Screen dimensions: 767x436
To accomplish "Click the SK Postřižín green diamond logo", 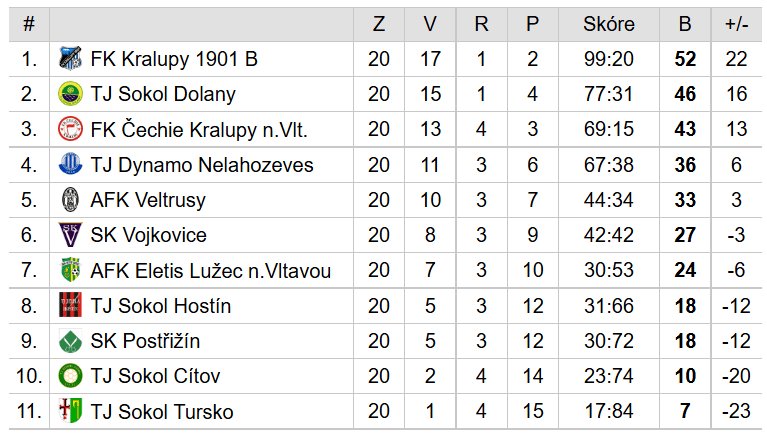I will click(70, 341).
